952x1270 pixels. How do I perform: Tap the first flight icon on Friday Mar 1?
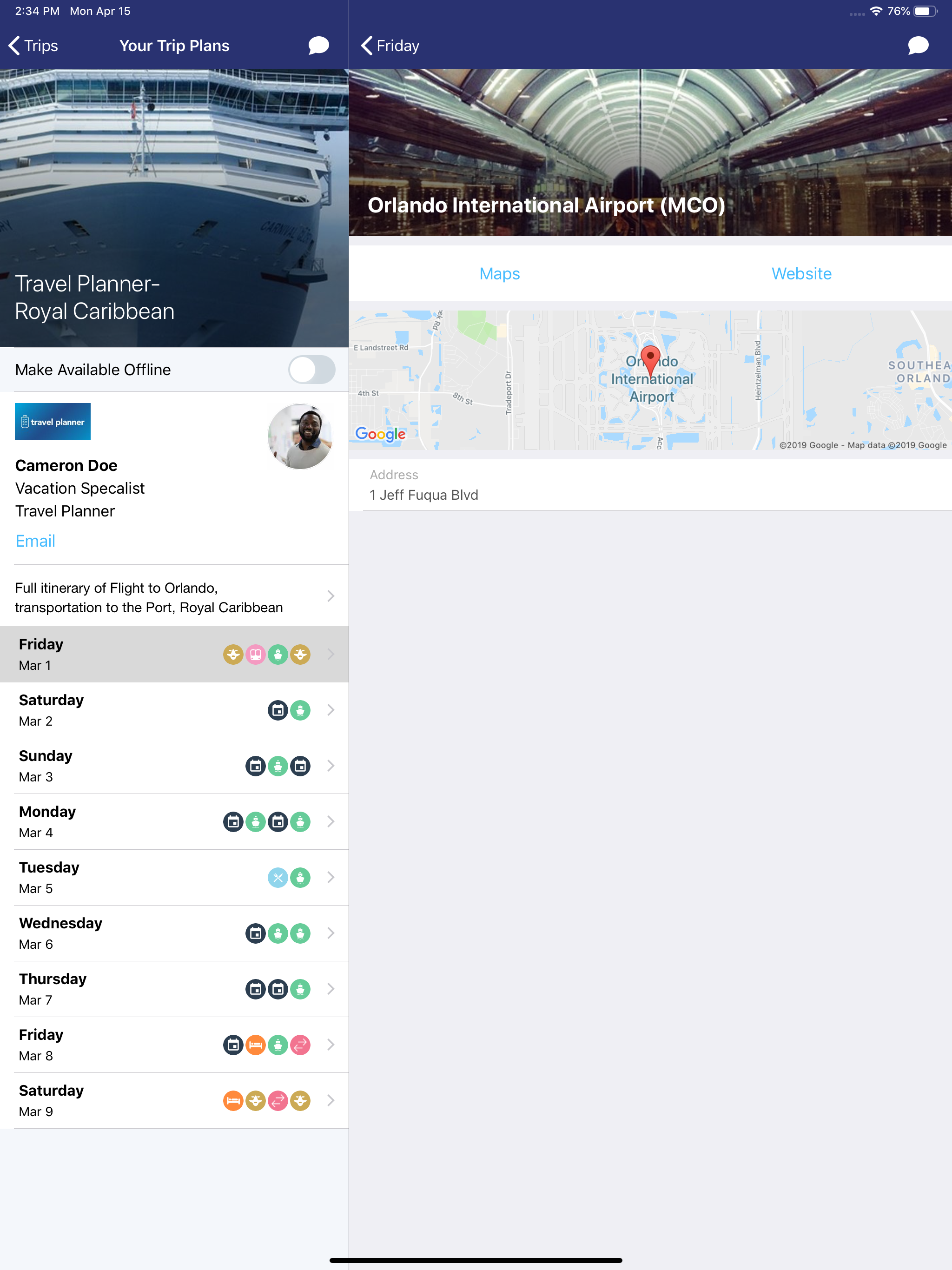point(233,654)
